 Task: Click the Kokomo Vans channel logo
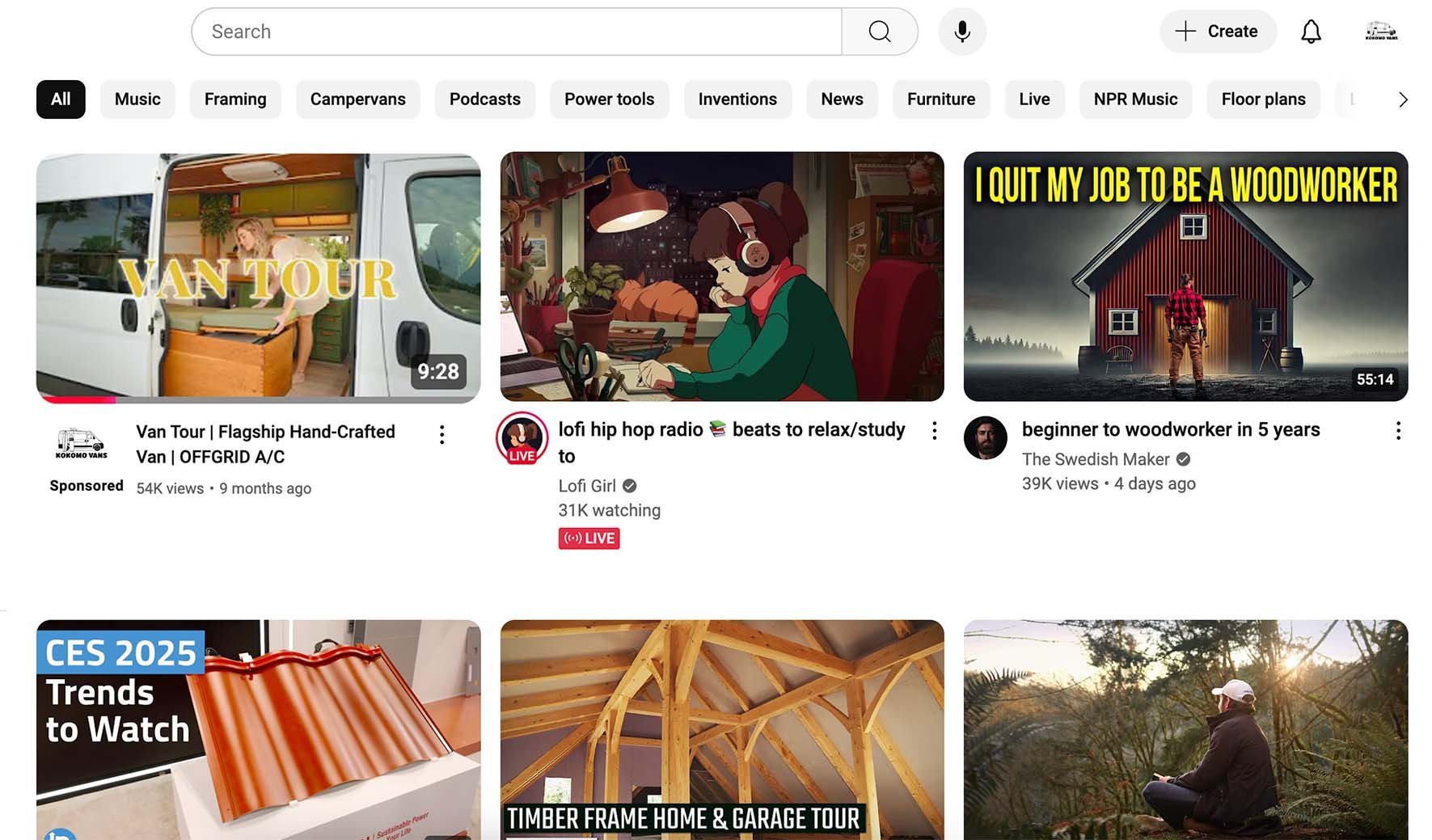pyautogui.click(x=81, y=444)
